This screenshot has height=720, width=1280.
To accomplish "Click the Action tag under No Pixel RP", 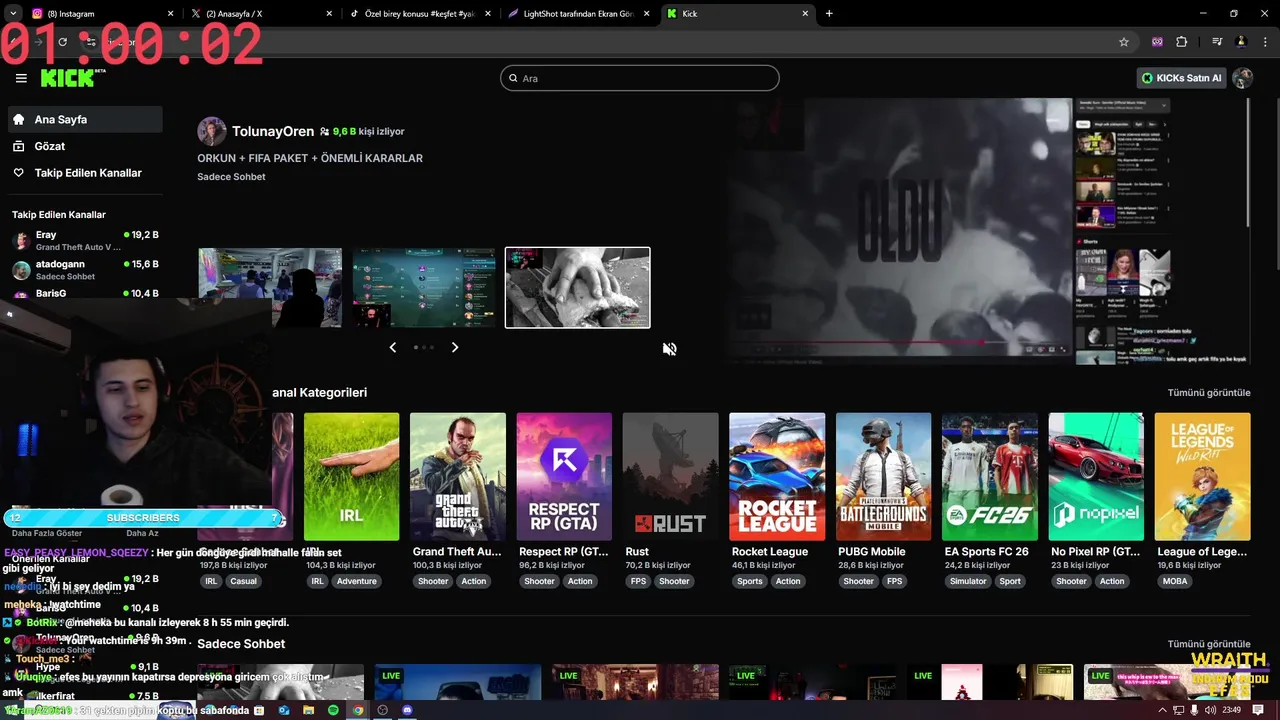I will 1112,581.
